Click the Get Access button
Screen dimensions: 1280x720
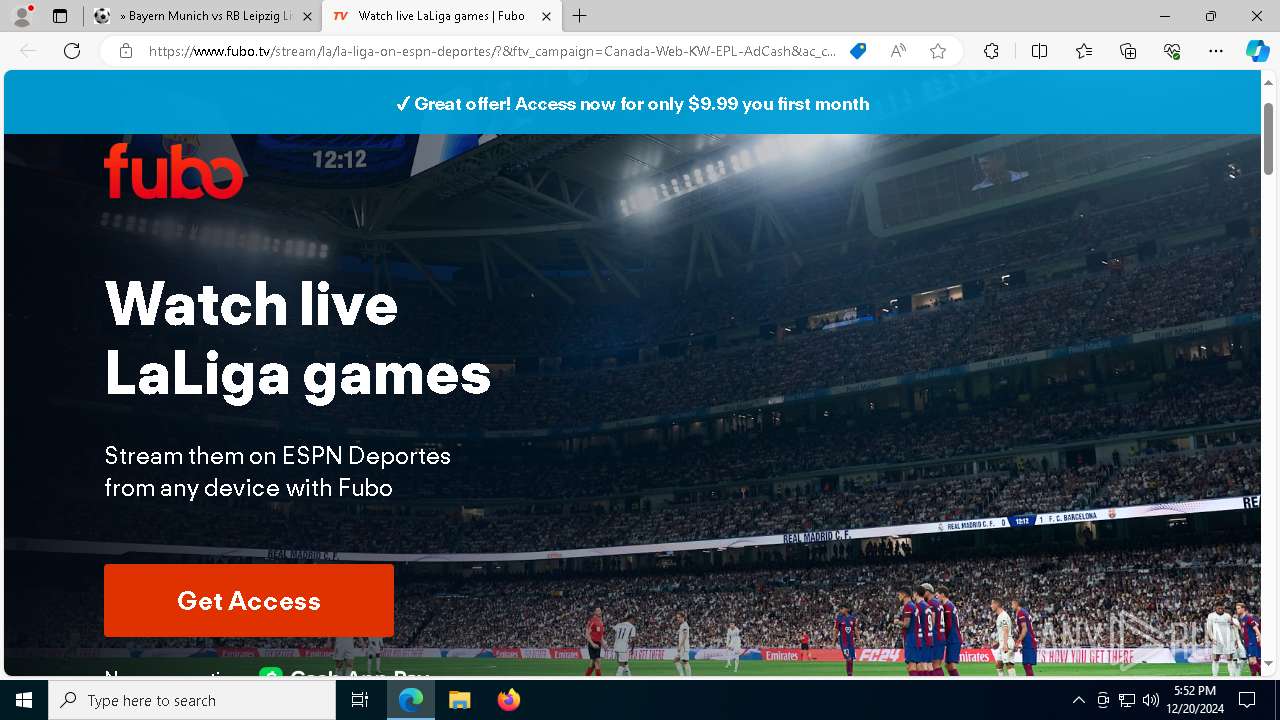coord(249,600)
